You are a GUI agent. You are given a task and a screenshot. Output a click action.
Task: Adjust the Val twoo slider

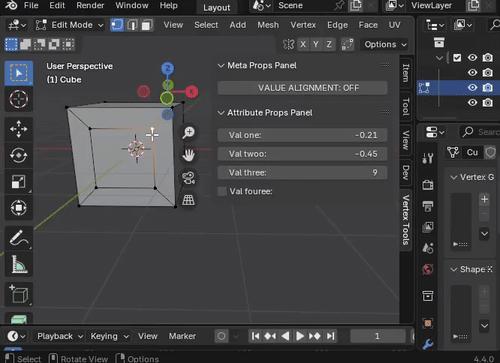pyautogui.click(x=302, y=154)
